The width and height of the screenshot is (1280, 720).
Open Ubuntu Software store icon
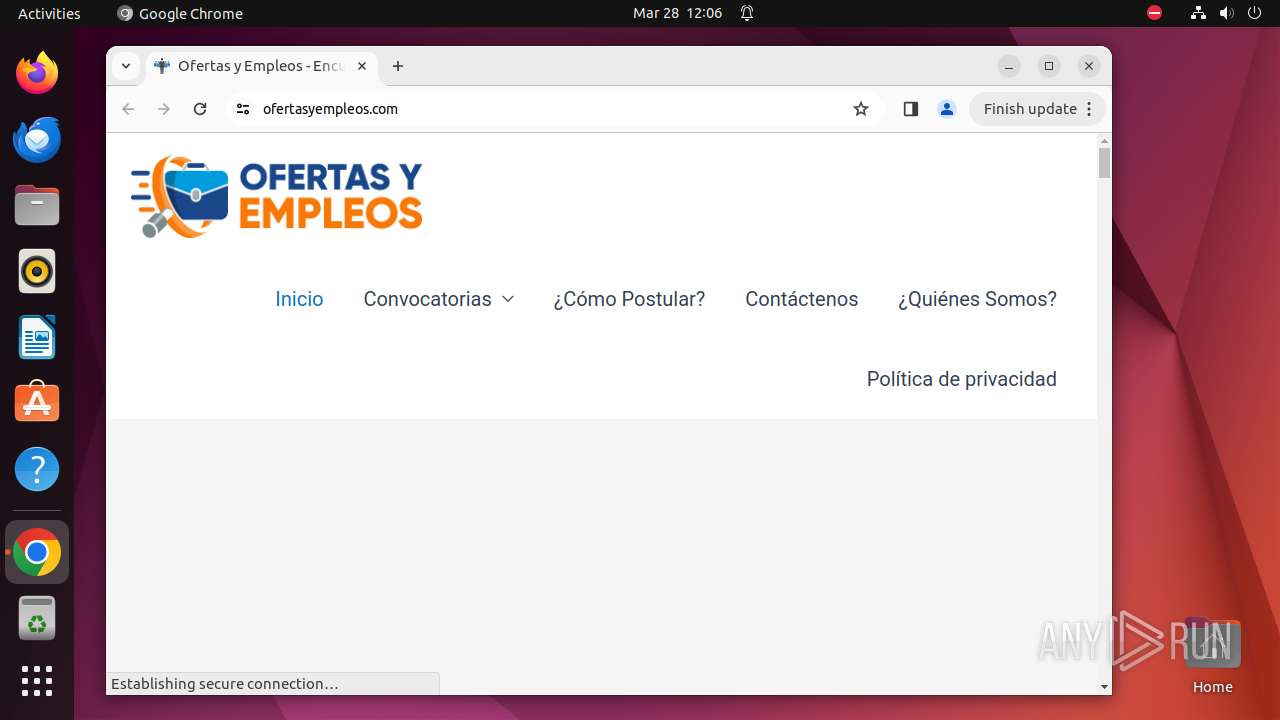pyautogui.click(x=37, y=403)
